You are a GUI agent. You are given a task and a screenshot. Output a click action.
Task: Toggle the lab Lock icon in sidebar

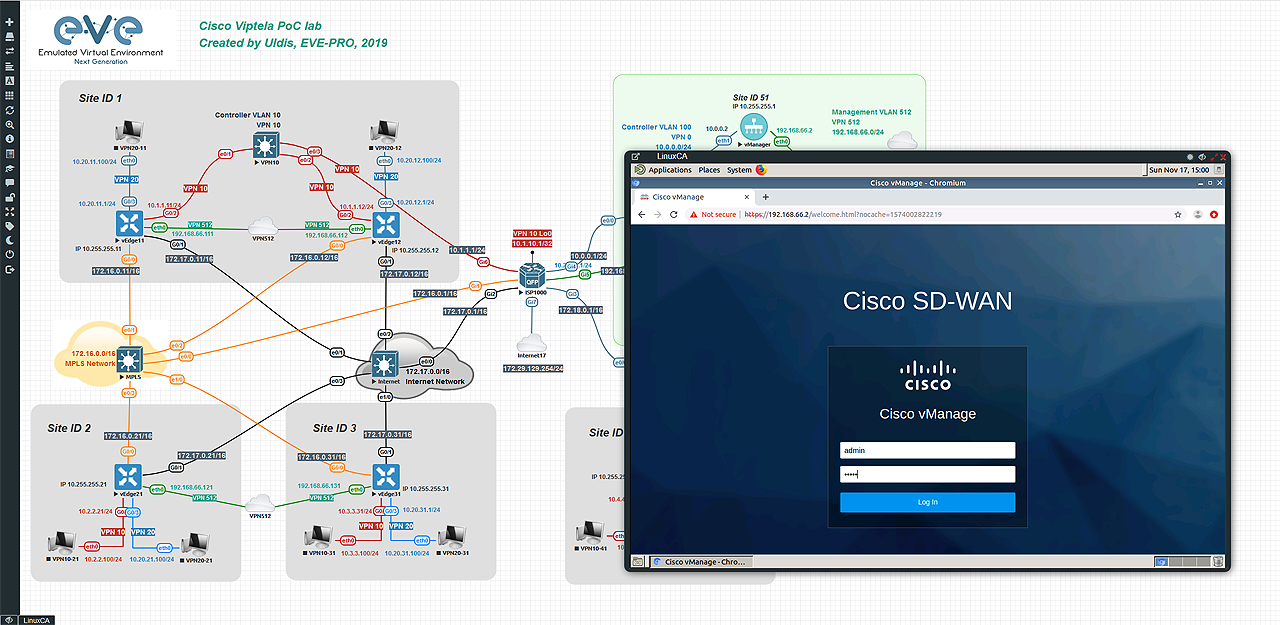point(9,198)
